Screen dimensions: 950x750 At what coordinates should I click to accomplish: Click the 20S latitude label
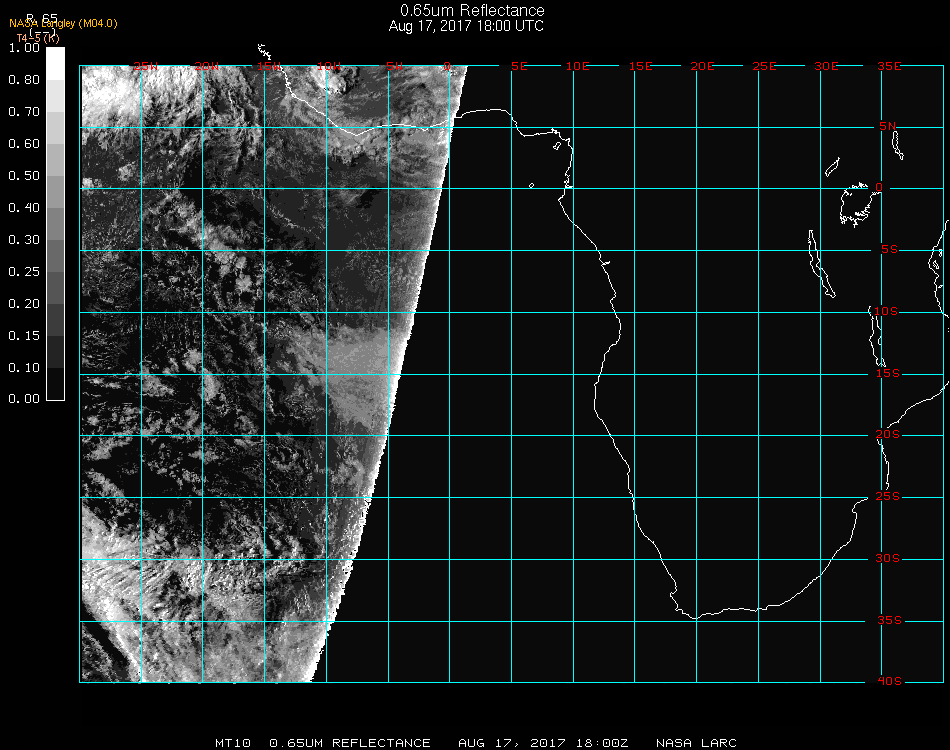point(888,435)
